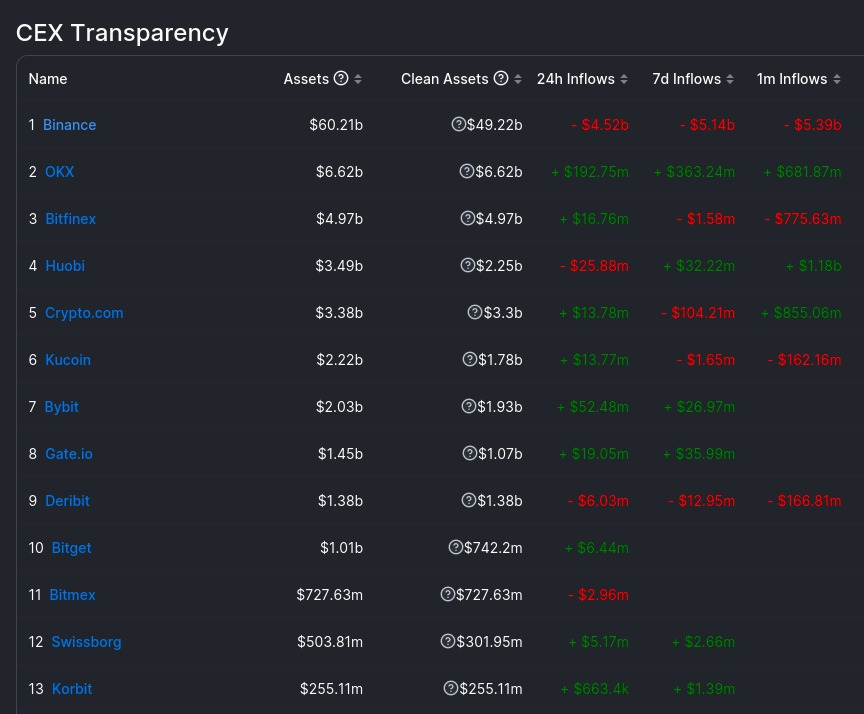Click OKX 24h inflow + $192.75m

click(590, 172)
